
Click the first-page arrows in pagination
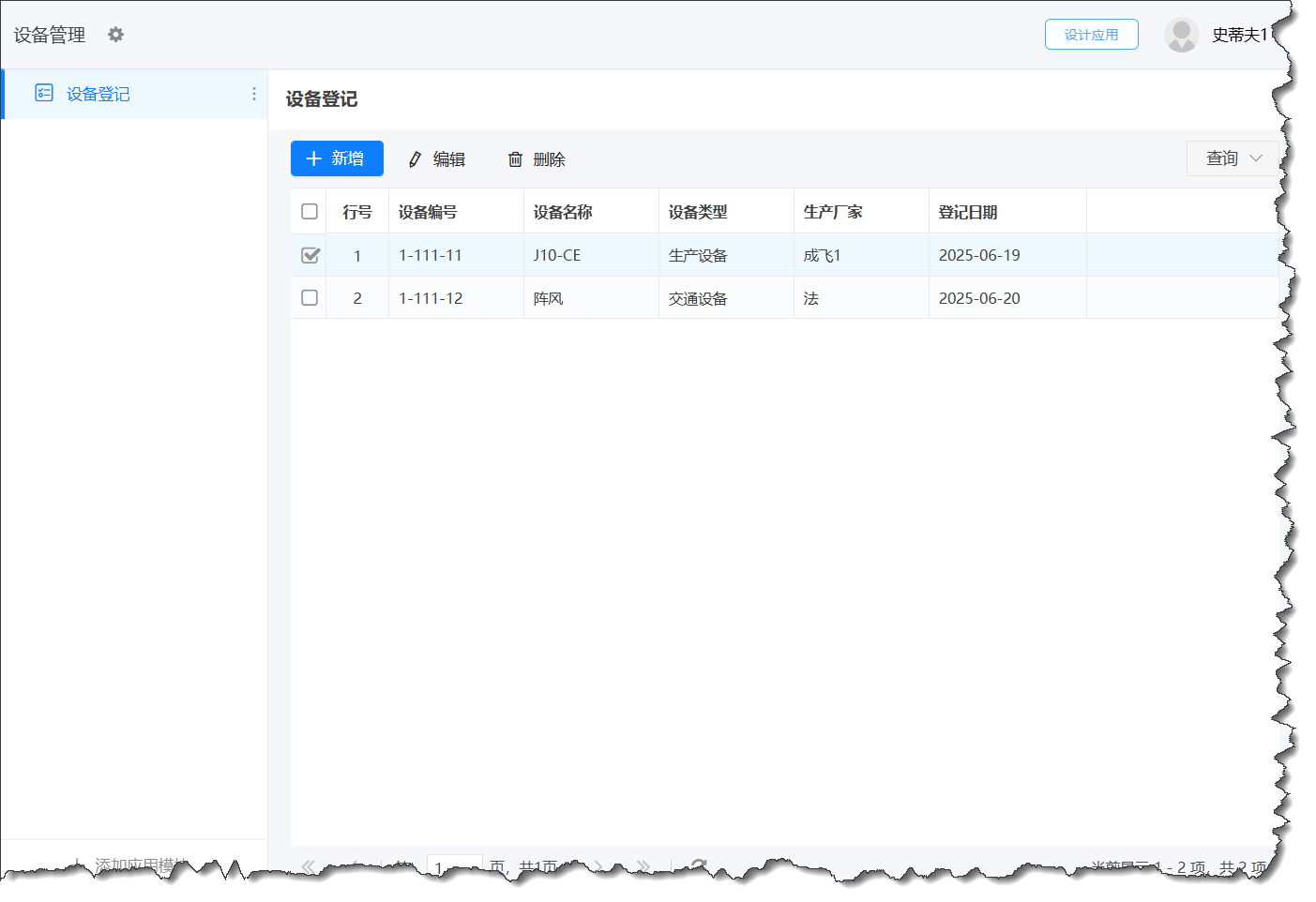point(308,866)
